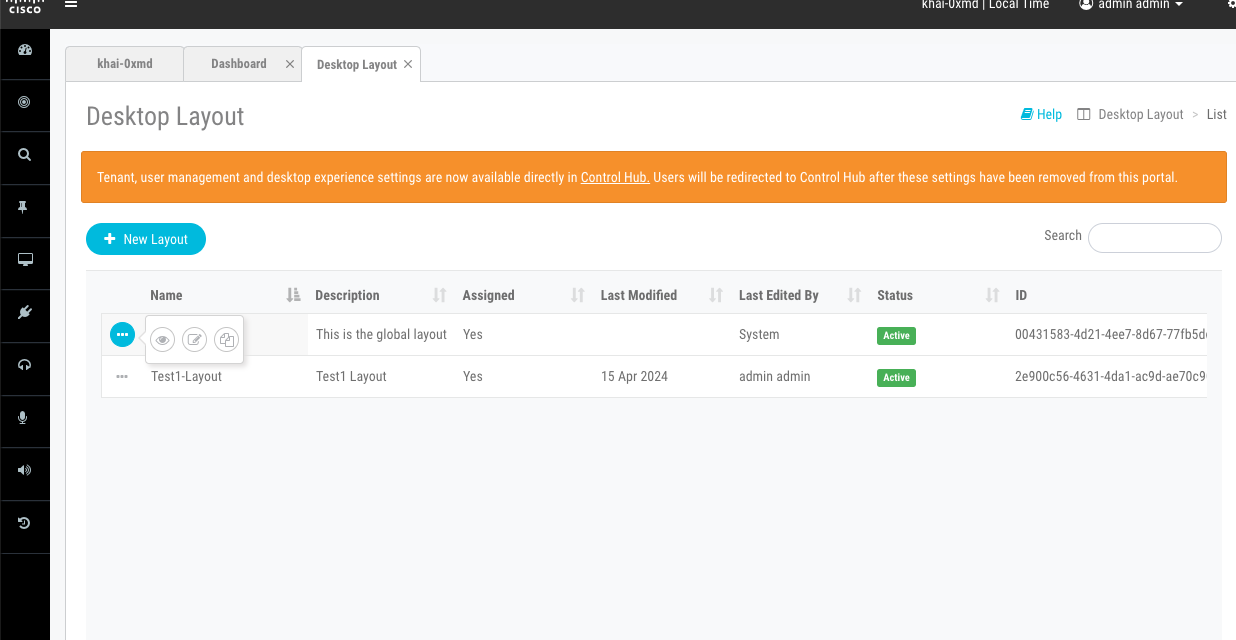
Task: Open the edit pencil icon for global layout
Action: [194, 339]
